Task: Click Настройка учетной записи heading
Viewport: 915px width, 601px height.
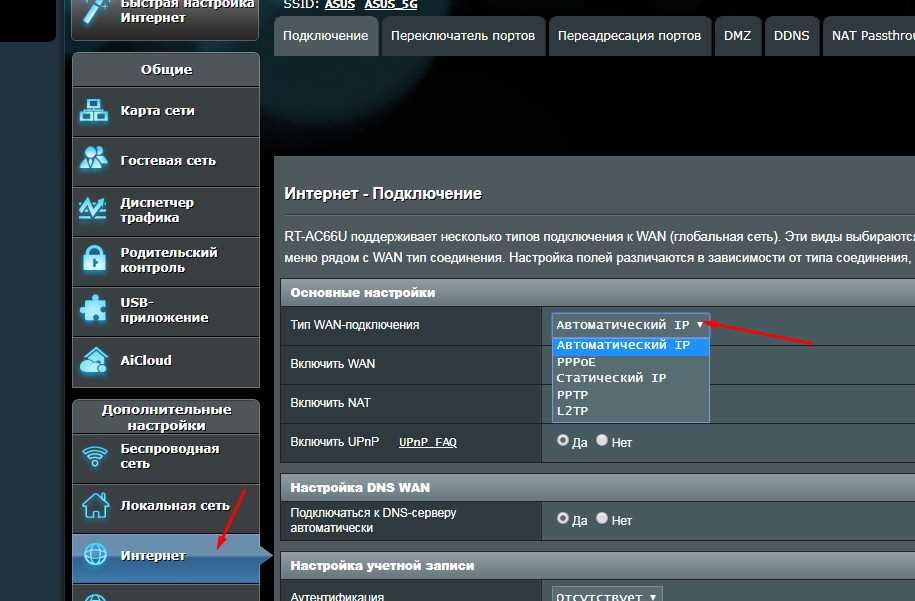Action: 382,565
